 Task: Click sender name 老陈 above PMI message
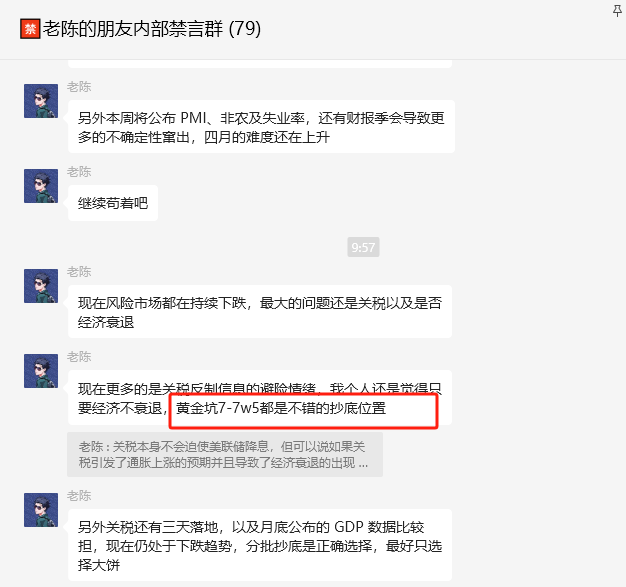79,87
